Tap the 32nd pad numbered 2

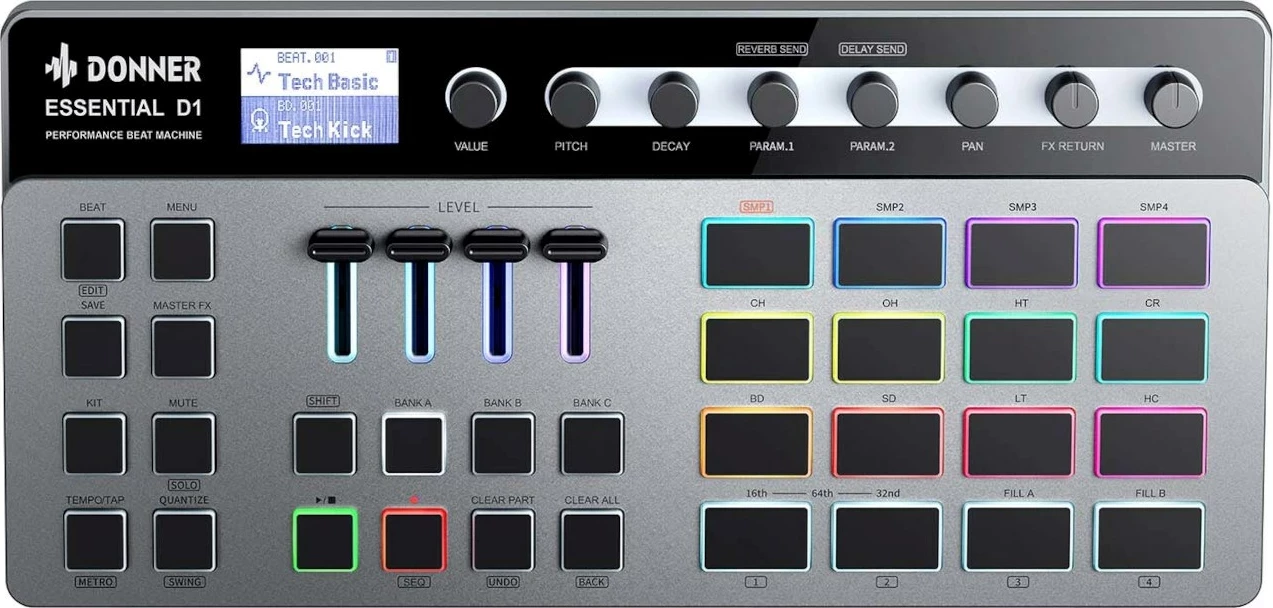tap(887, 538)
